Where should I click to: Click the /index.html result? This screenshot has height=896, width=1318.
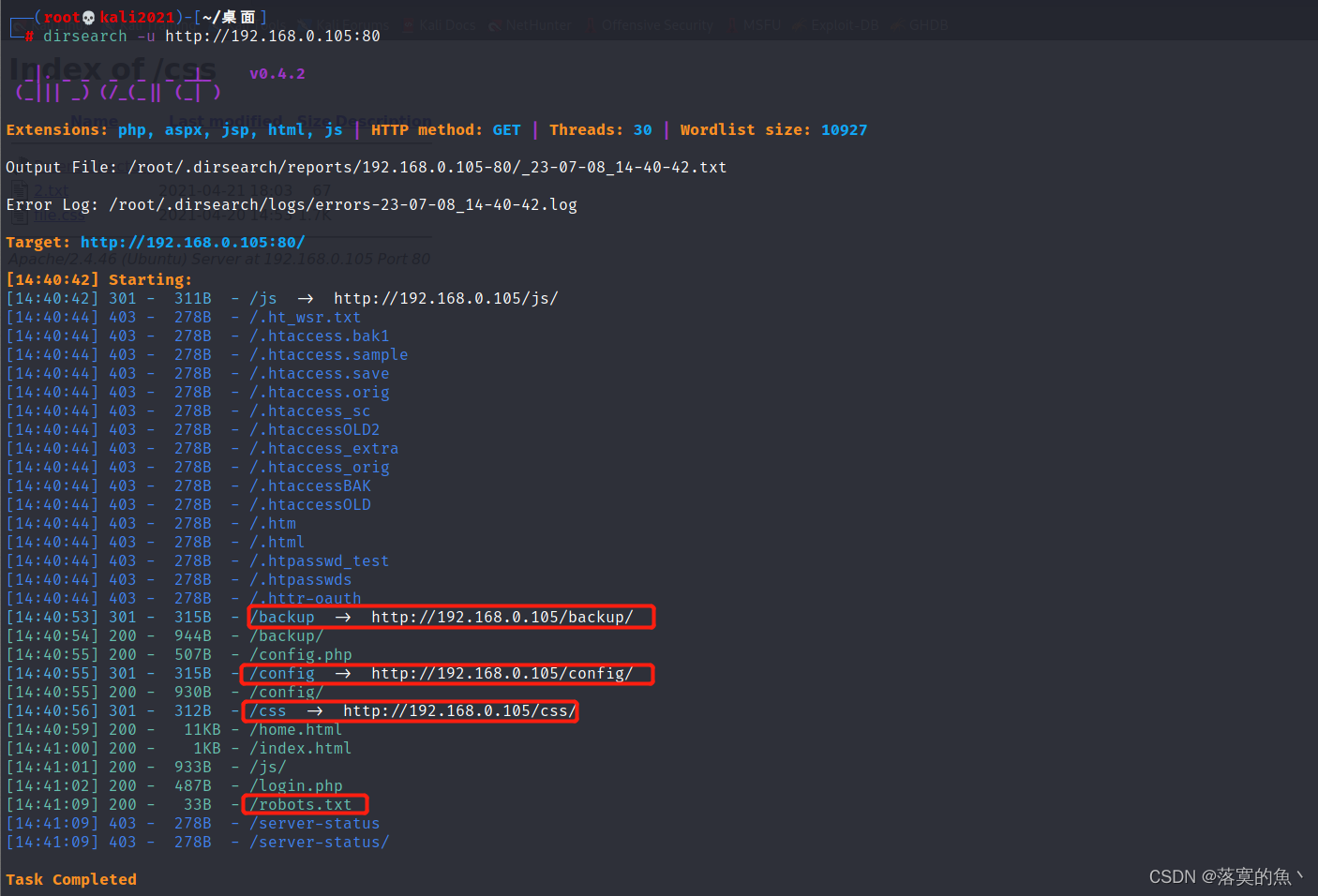click(301, 748)
